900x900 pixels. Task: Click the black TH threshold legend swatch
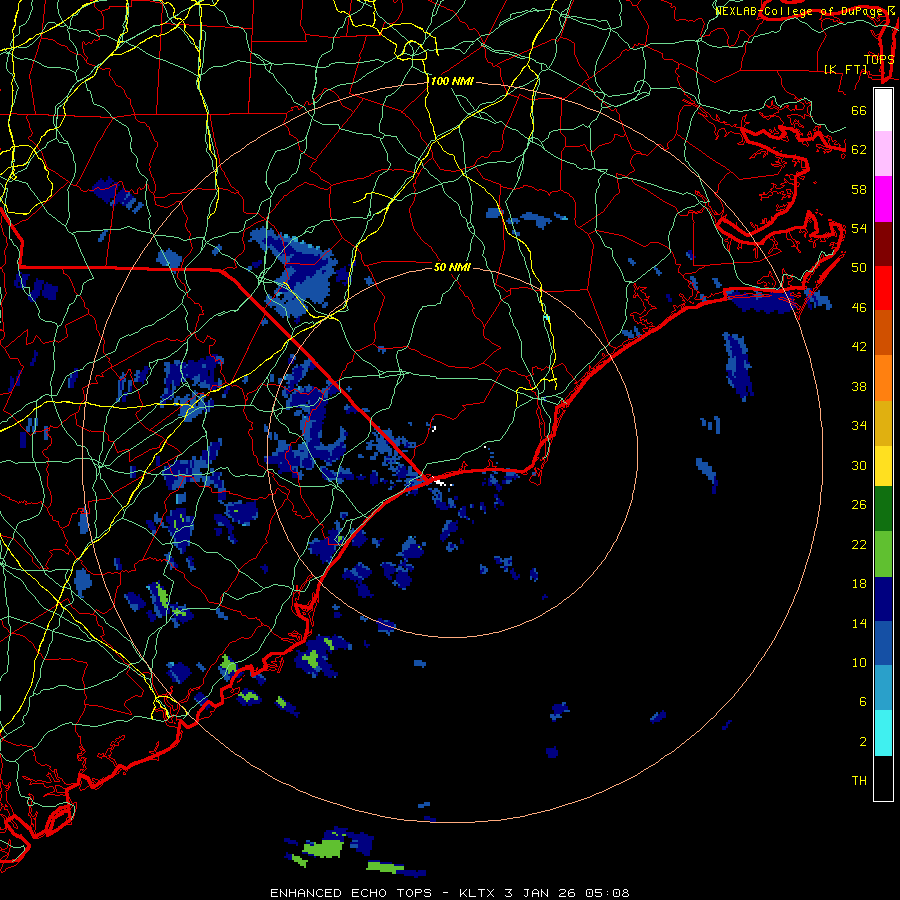pyautogui.click(x=883, y=778)
